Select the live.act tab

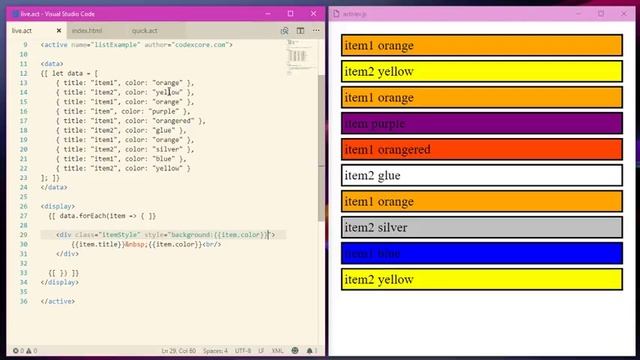point(22,31)
